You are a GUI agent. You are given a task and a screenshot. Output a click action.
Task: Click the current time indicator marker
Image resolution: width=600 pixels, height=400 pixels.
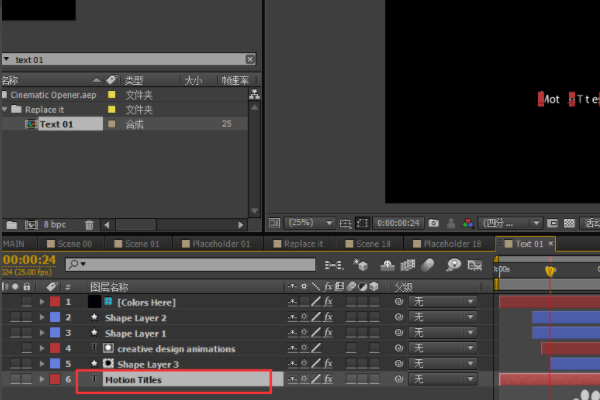[550, 271]
